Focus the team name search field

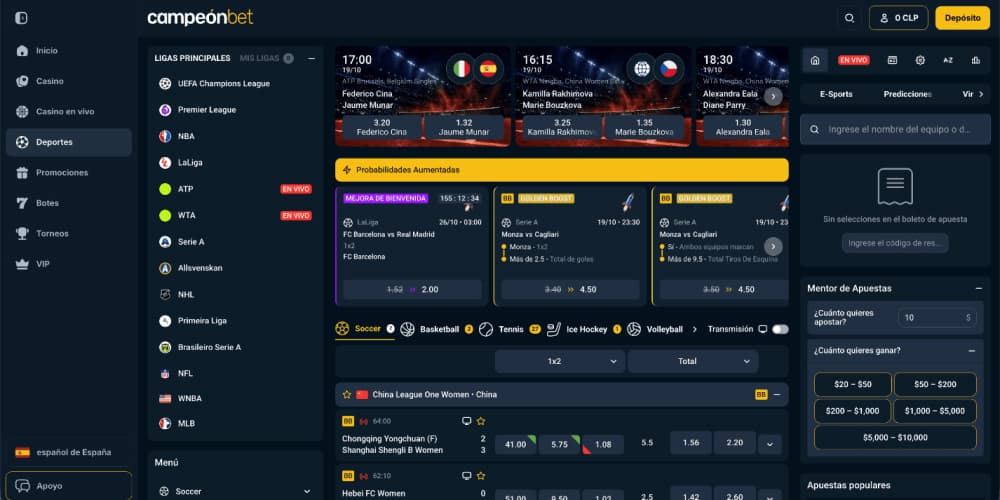click(895, 129)
